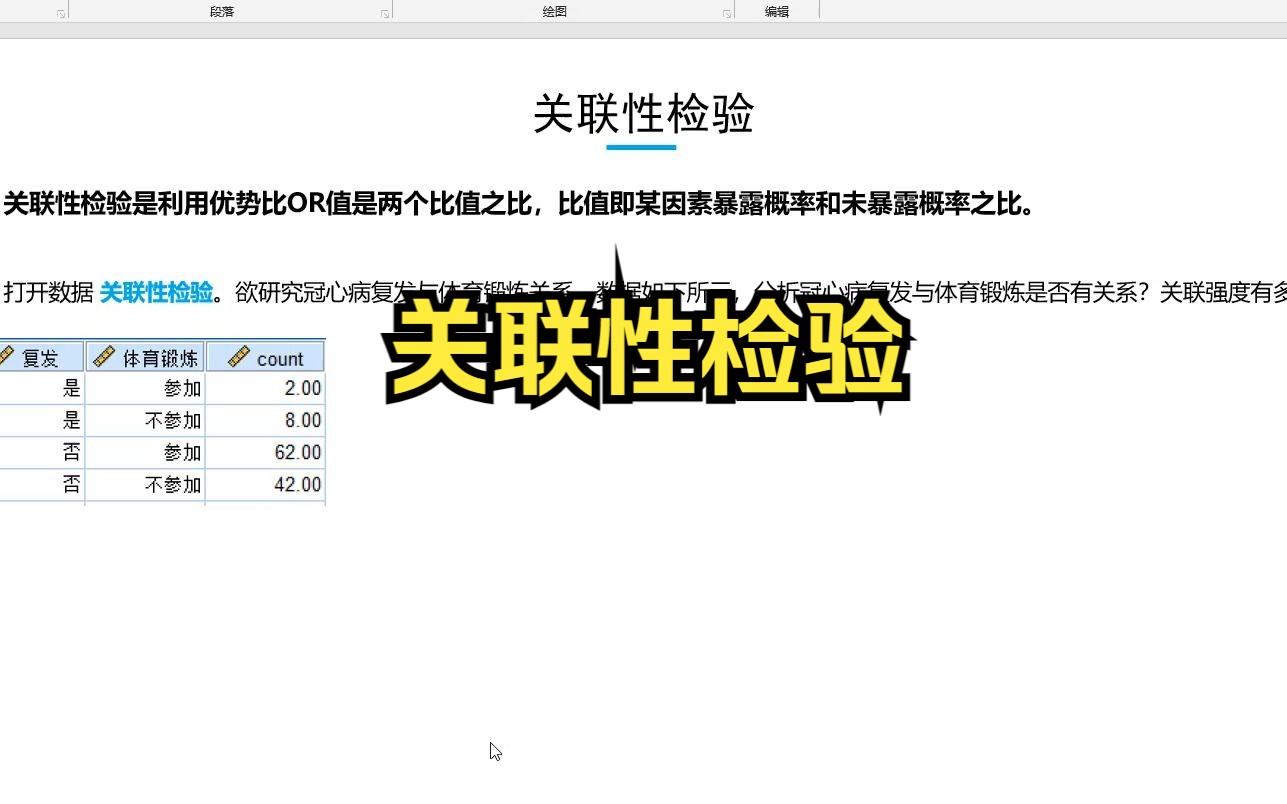Image resolution: width=1287 pixels, height=804 pixels.
Task: Click the thin black 关联性检验 page heading
Action: (x=643, y=114)
